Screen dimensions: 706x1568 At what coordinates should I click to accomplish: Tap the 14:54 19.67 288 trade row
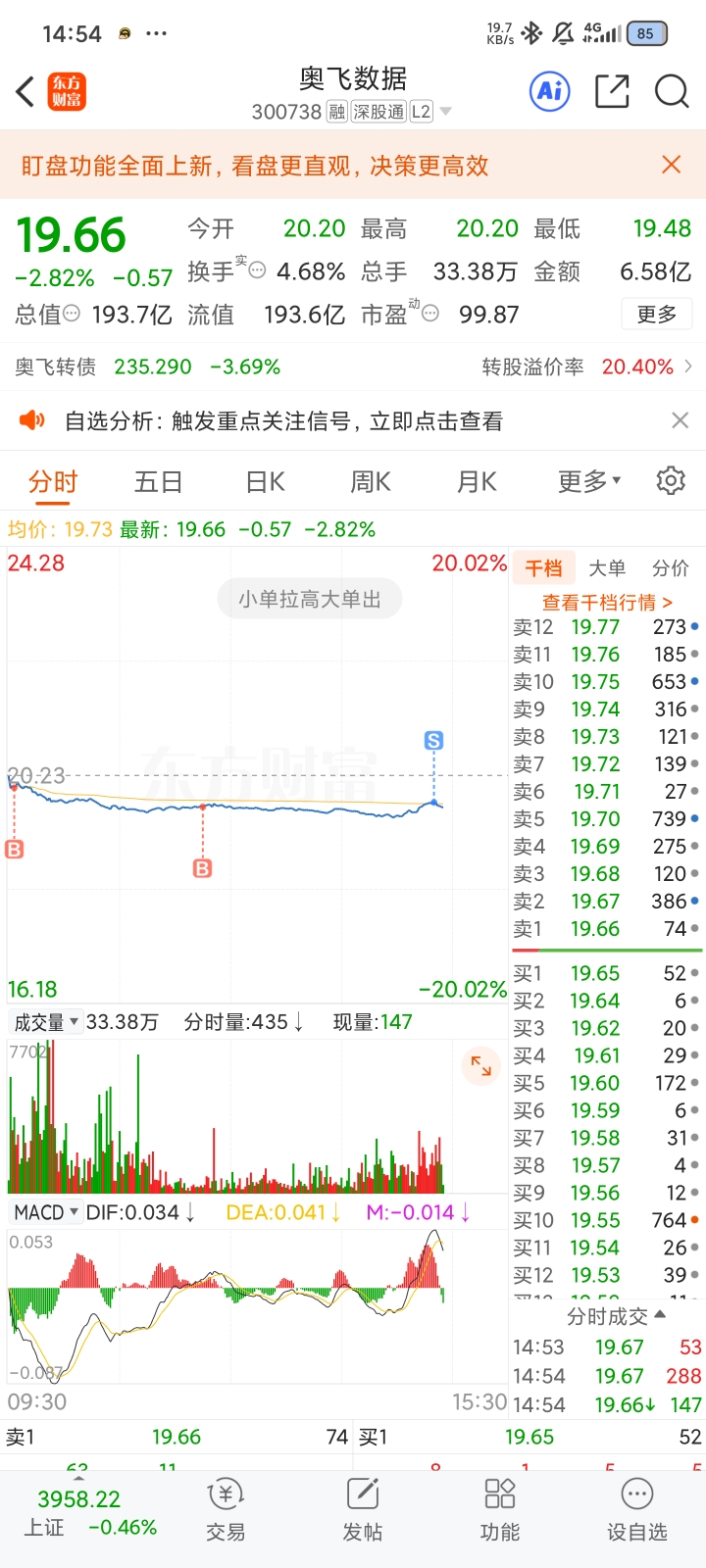click(607, 1376)
